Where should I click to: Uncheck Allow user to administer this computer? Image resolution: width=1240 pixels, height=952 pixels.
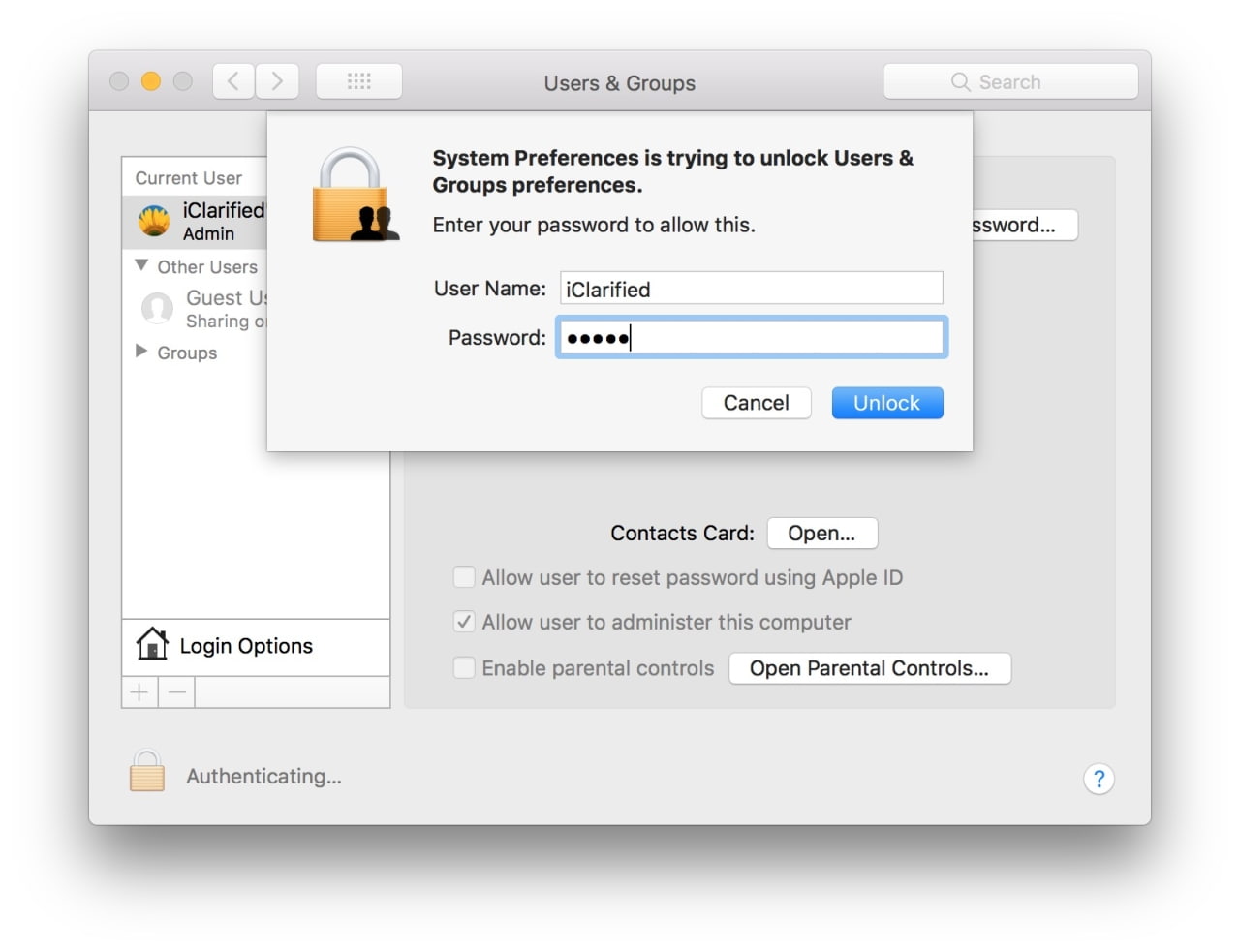coord(464,622)
